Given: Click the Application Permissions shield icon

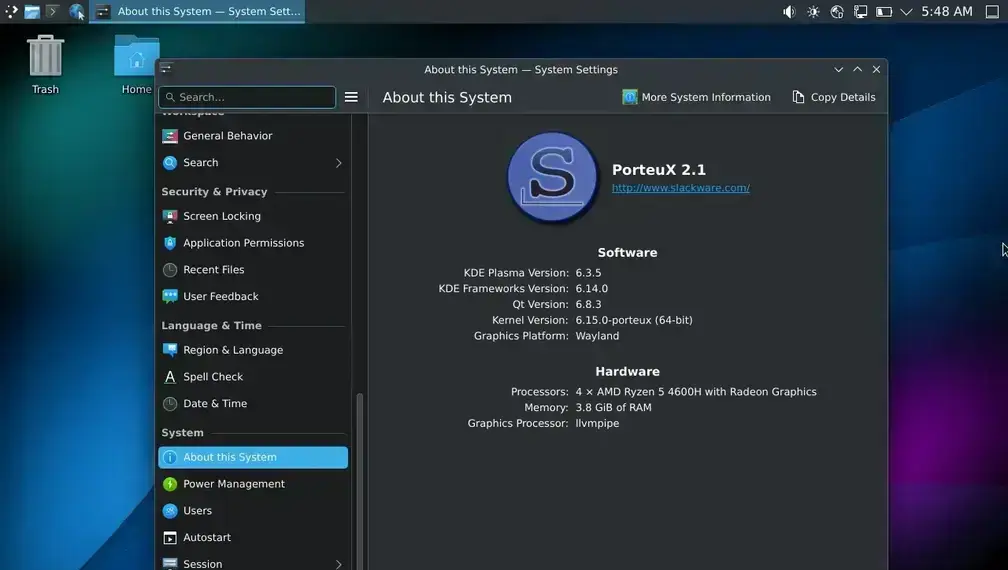Looking at the screenshot, I should [x=170, y=243].
